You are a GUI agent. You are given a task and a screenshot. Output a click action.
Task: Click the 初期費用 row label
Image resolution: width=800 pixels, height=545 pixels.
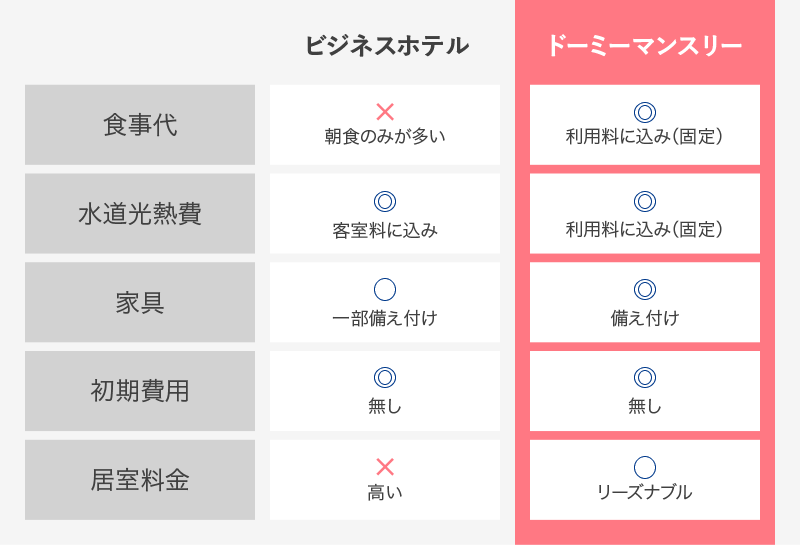click(x=140, y=391)
